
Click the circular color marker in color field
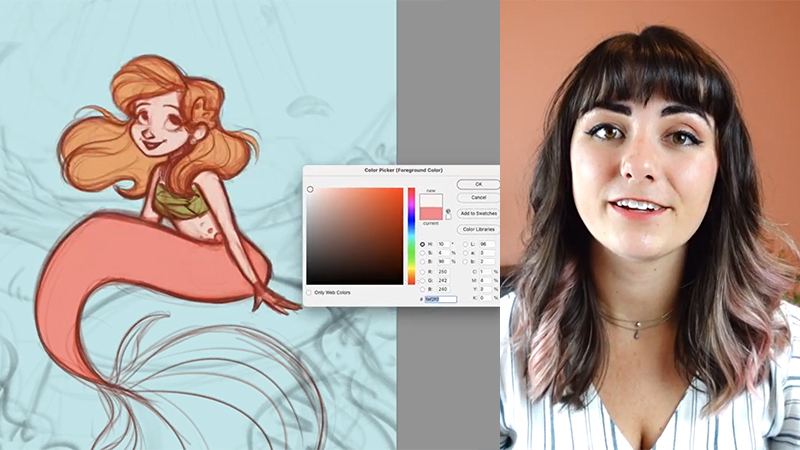pyautogui.click(x=310, y=189)
